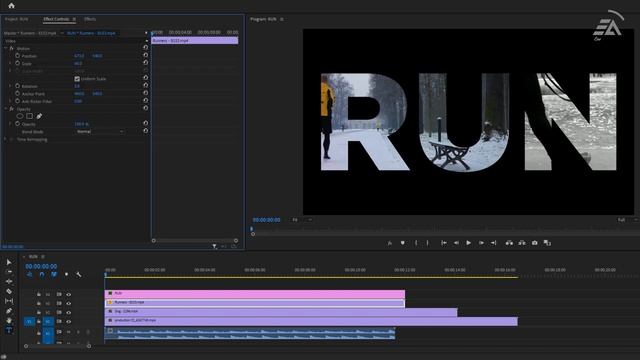
Task: Click Export Frame camera icon
Action: pyautogui.click(x=535, y=243)
